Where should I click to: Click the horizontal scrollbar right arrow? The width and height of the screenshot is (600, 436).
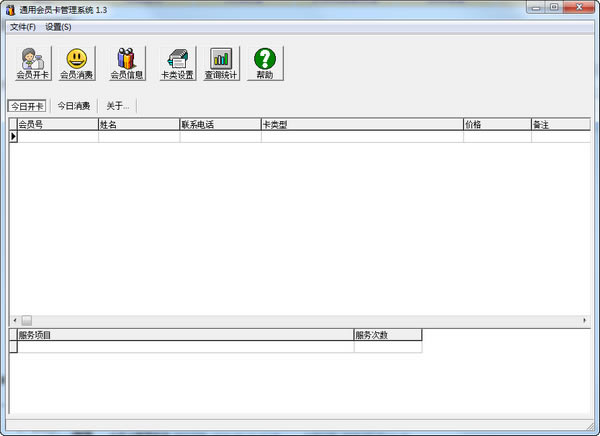584,320
